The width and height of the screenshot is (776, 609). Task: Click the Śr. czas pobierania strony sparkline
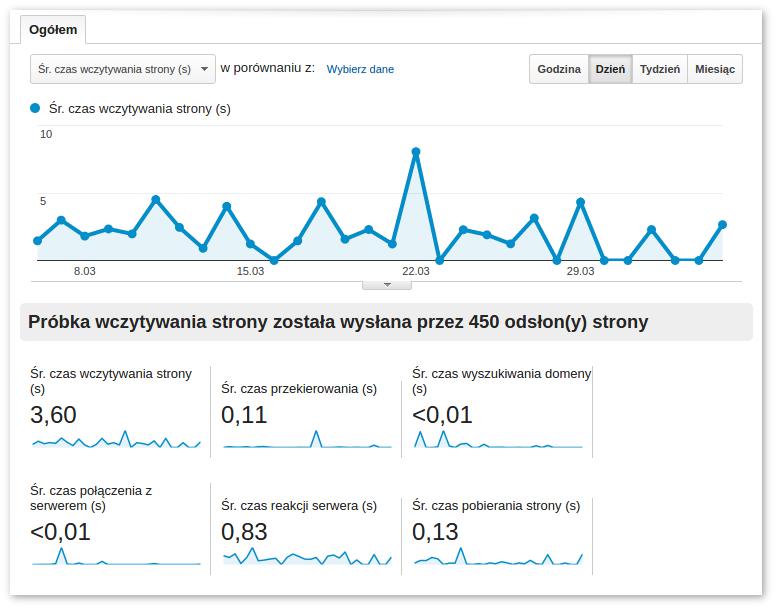click(x=497, y=557)
